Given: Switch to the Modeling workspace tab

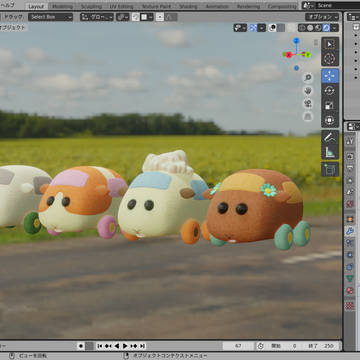Looking at the screenshot, I should (63, 6).
